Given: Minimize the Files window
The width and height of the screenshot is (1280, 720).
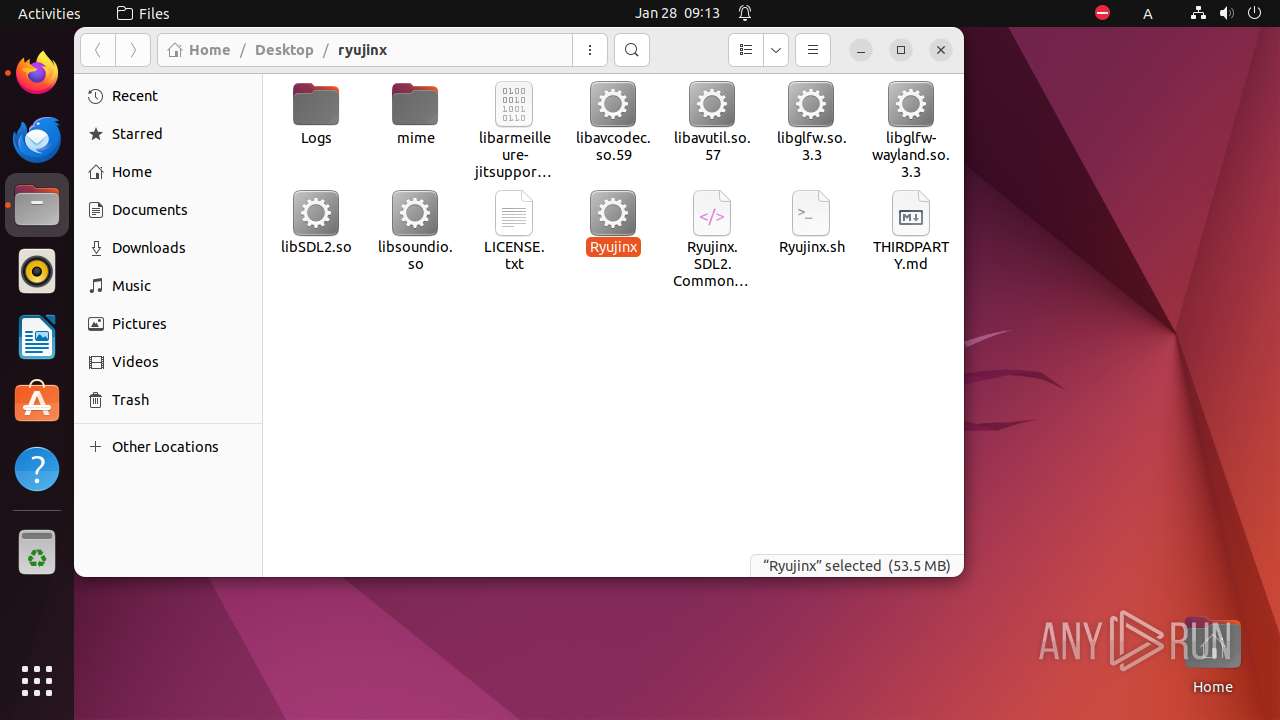Looking at the screenshot, I should coord(861,50).
